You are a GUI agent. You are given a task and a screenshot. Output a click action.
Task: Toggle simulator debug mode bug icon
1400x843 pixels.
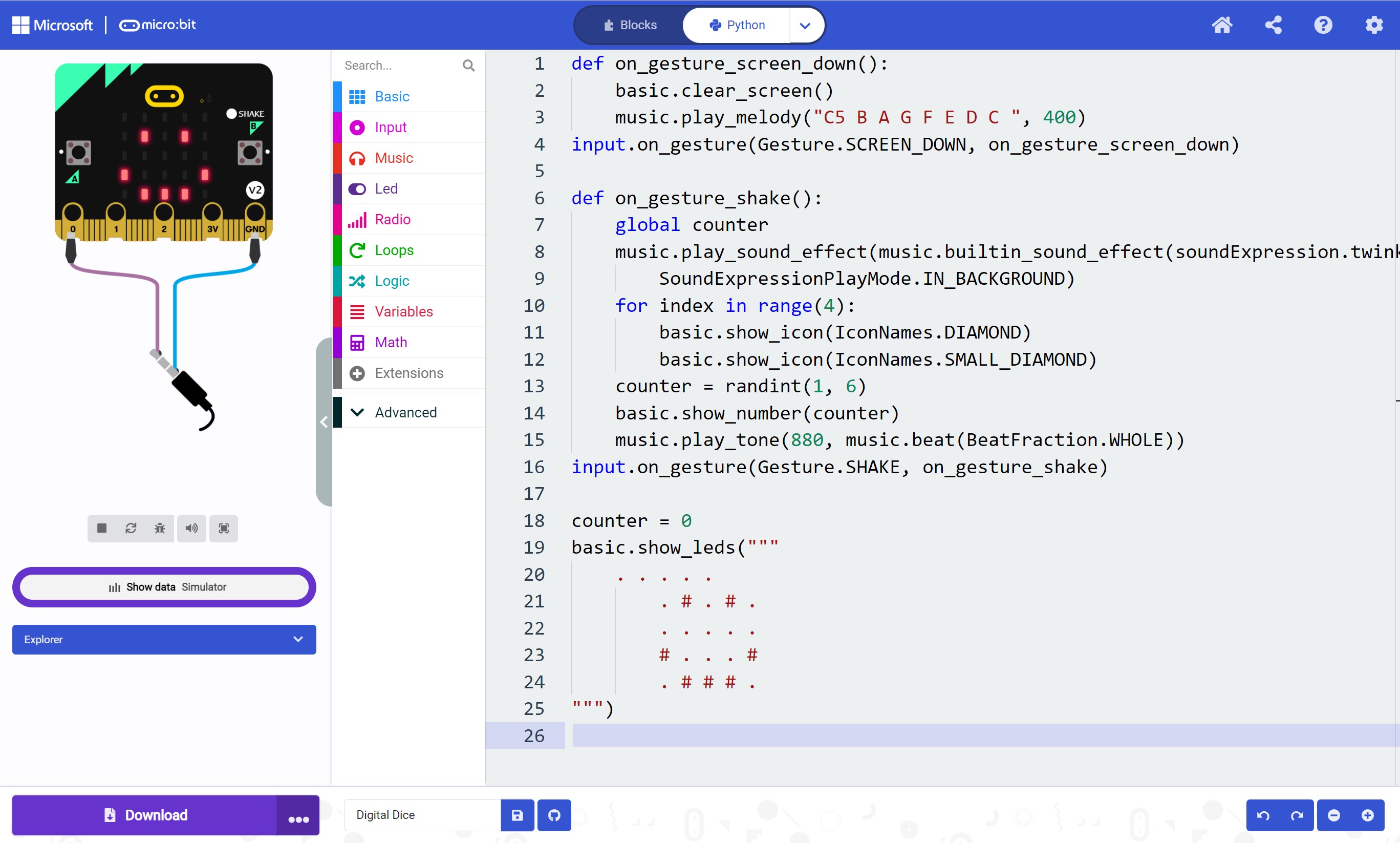[x=160, y=529]
